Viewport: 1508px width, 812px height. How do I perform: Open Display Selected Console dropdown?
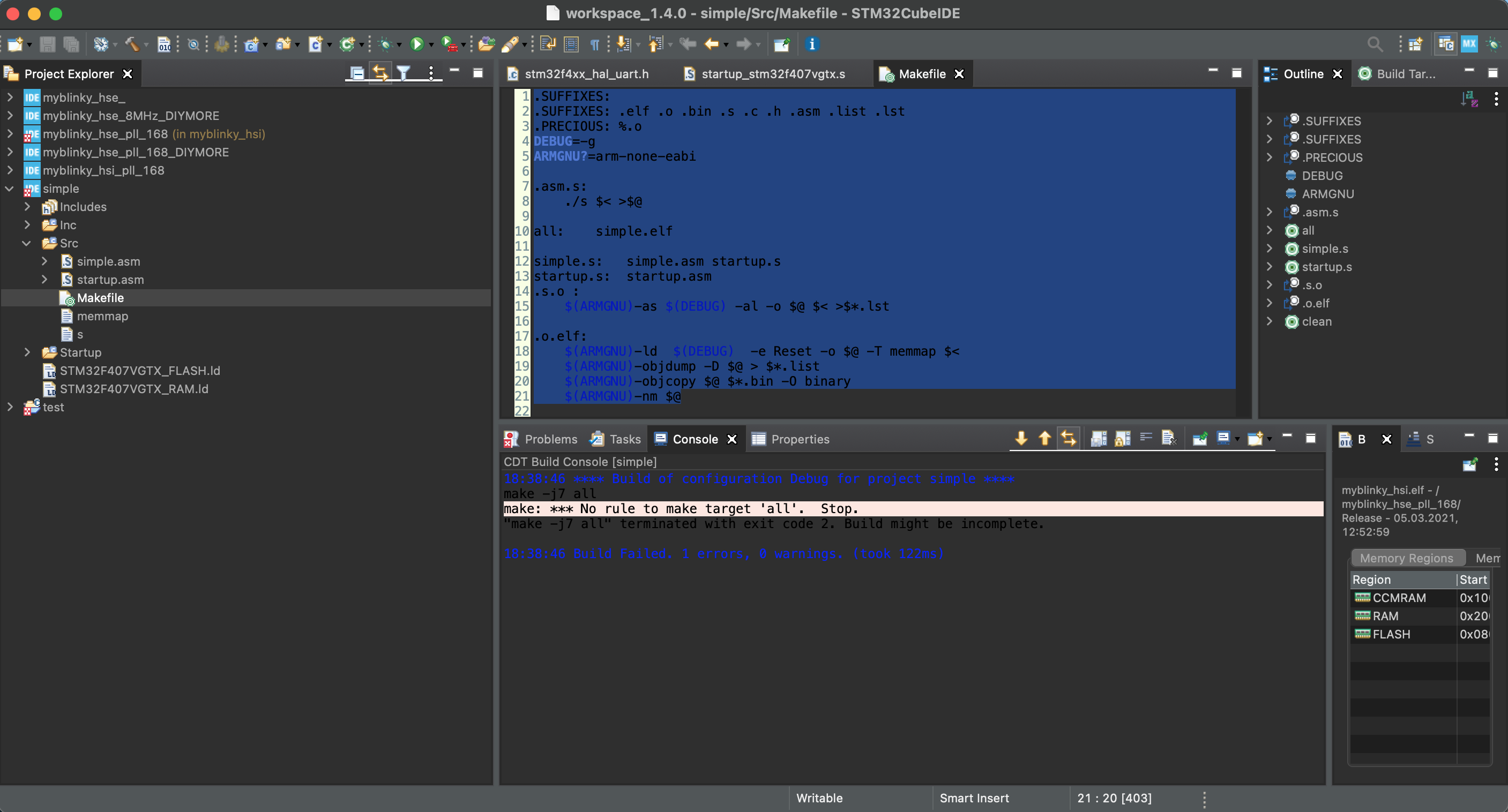[x=1237, y=439]
